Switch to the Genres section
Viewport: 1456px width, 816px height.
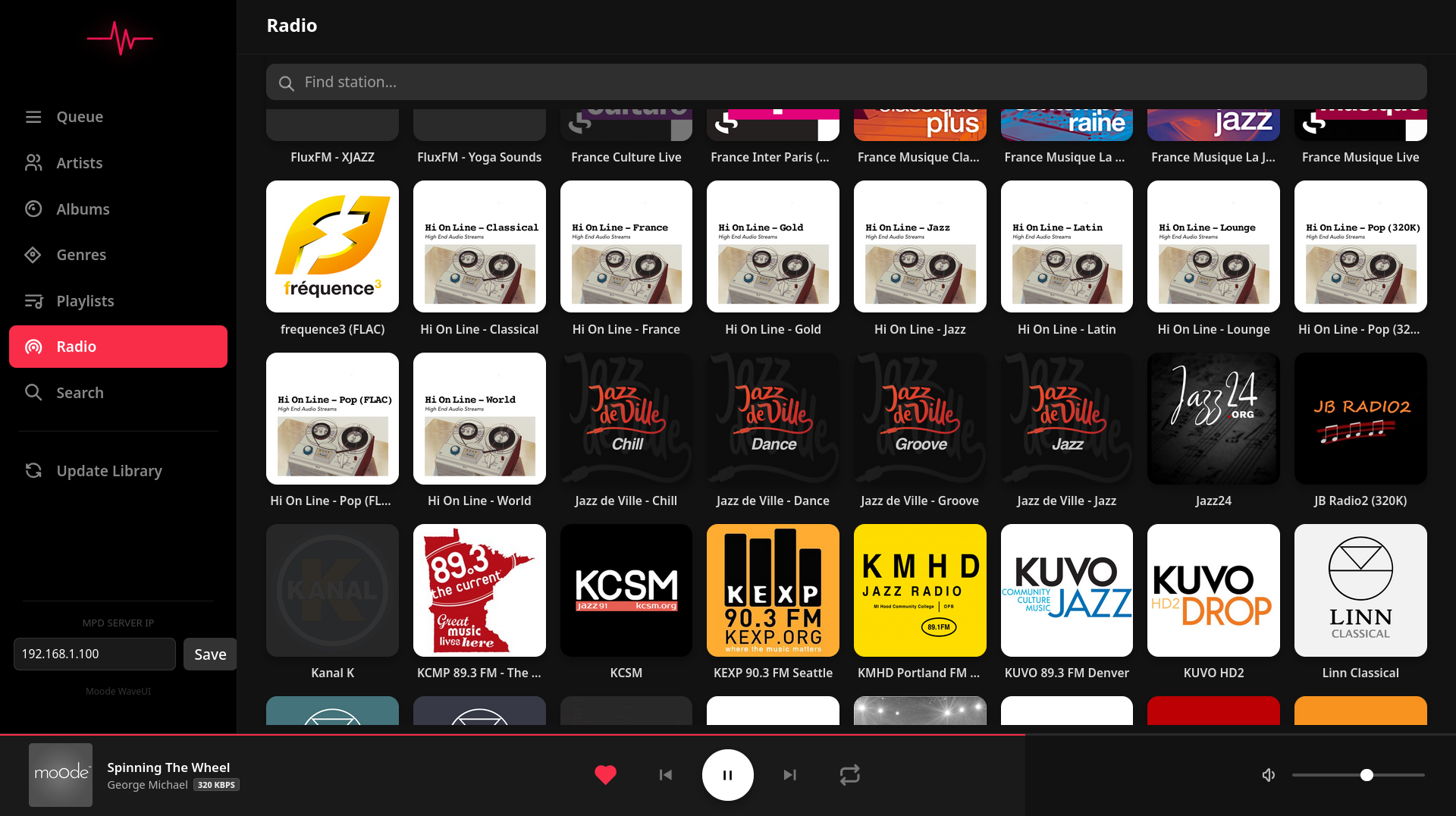118,255
